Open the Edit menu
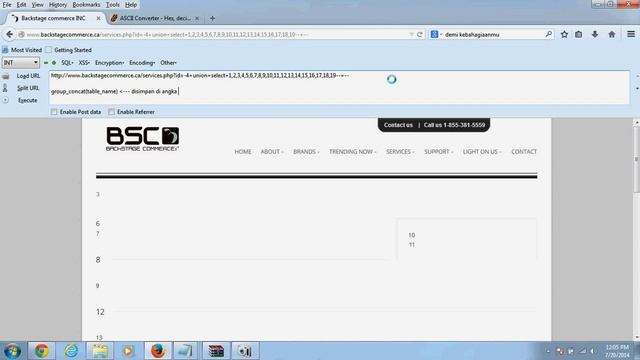This screenshot has height=360, width=640. pyautogui.click(x=22, y=5)
